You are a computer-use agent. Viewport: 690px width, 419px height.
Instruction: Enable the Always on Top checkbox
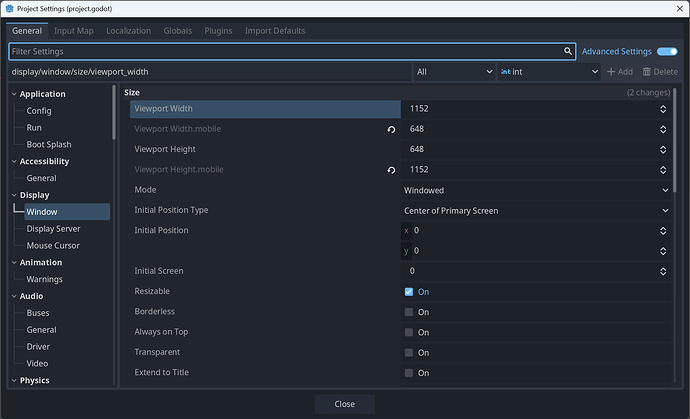pos(409,332)
